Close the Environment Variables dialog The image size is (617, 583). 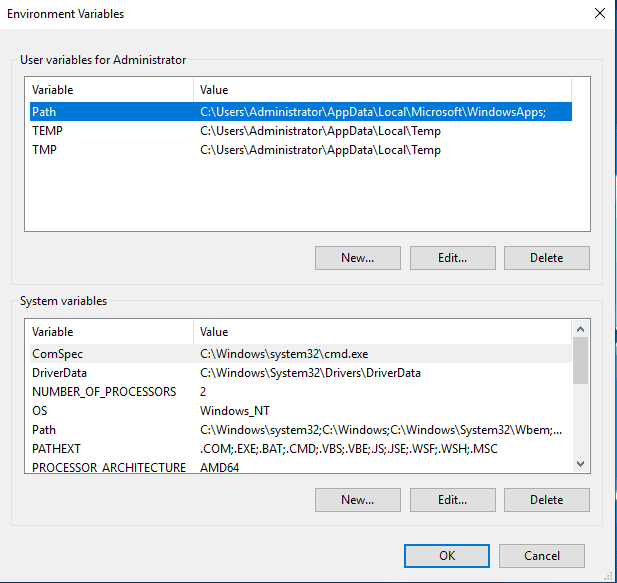[x=599, y=14]
